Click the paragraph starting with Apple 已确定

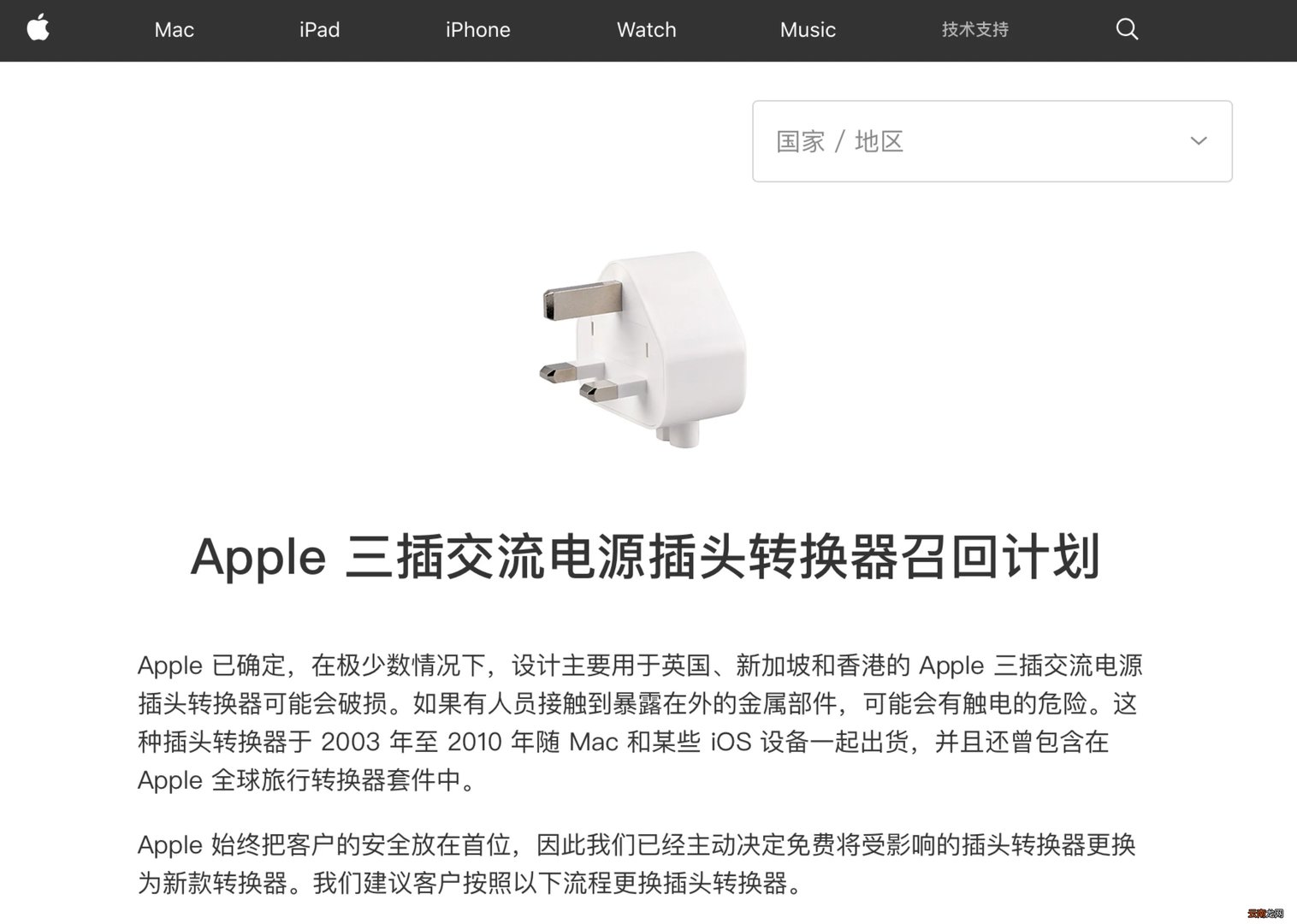[640, 723]
